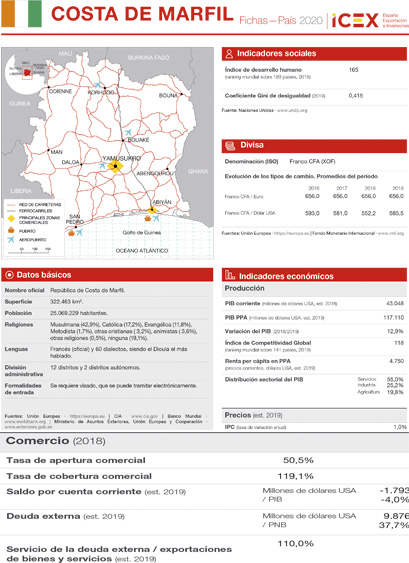Click the División administrativa value 12 distritos
The image size is (409, 563).
pyautogui.click(x=95, y=368)
